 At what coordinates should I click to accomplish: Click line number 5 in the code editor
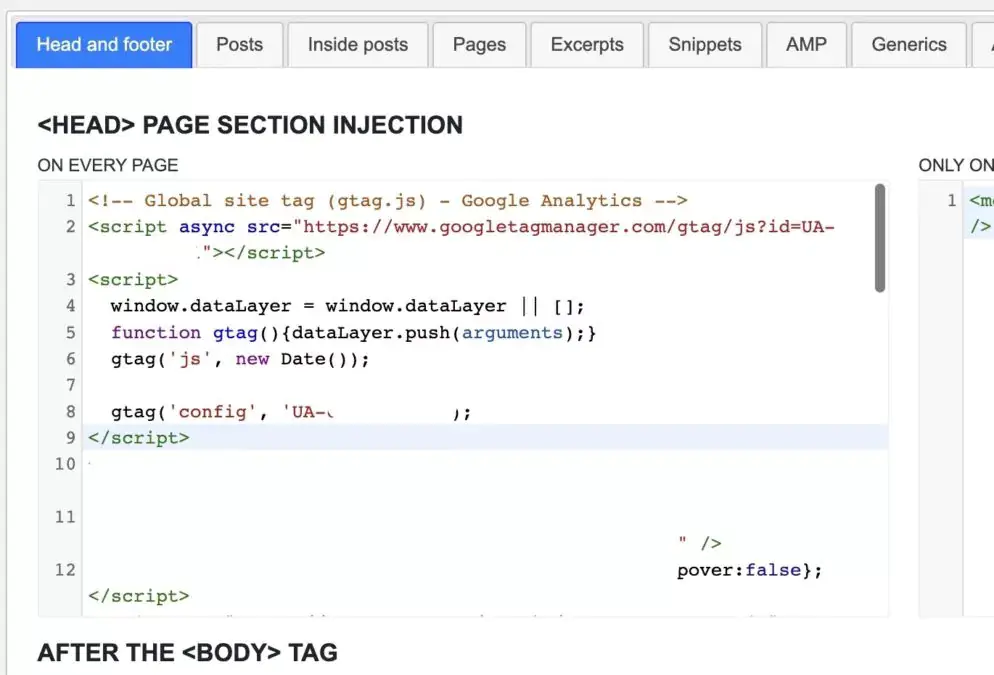click(70, 332)
